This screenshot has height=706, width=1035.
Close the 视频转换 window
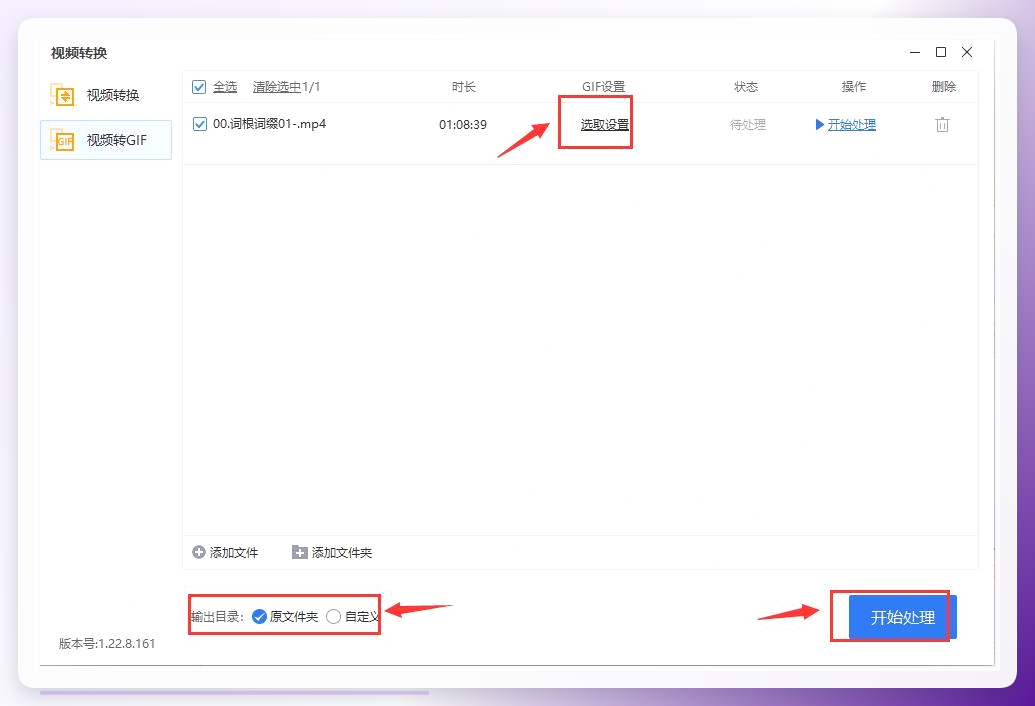click(967, 52)
